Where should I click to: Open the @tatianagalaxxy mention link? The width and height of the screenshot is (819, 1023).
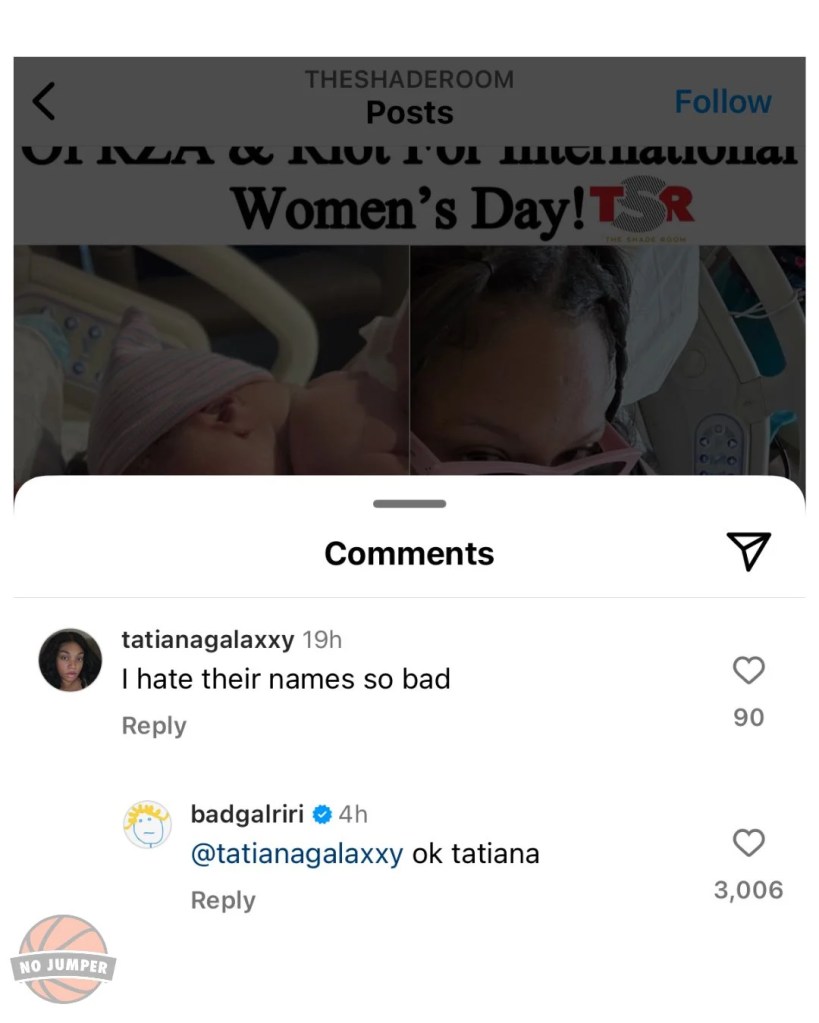coord(297,854)
